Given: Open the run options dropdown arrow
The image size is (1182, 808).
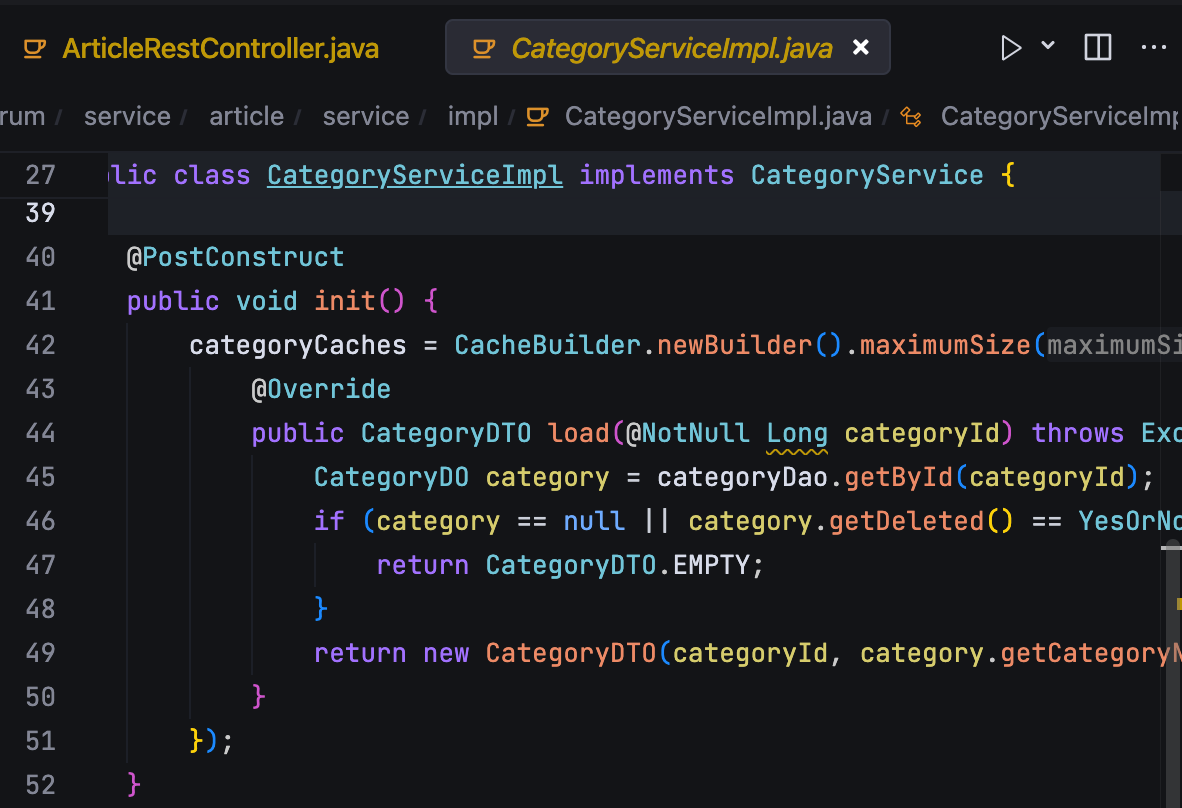Looking at the screenshot, I should coord(1048,45).
